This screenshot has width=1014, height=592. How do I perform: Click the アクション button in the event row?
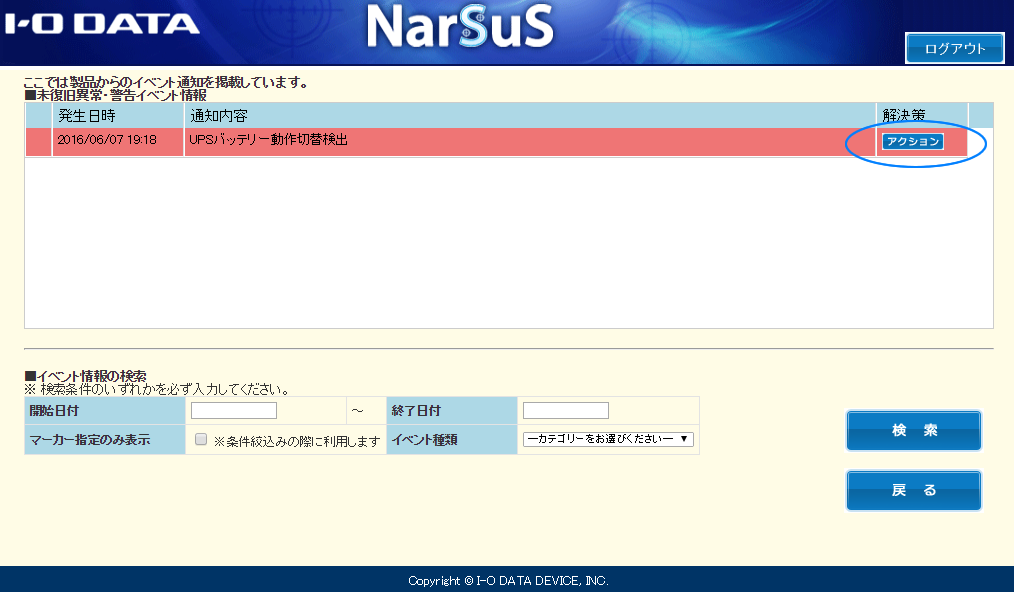tap(912, 141)
